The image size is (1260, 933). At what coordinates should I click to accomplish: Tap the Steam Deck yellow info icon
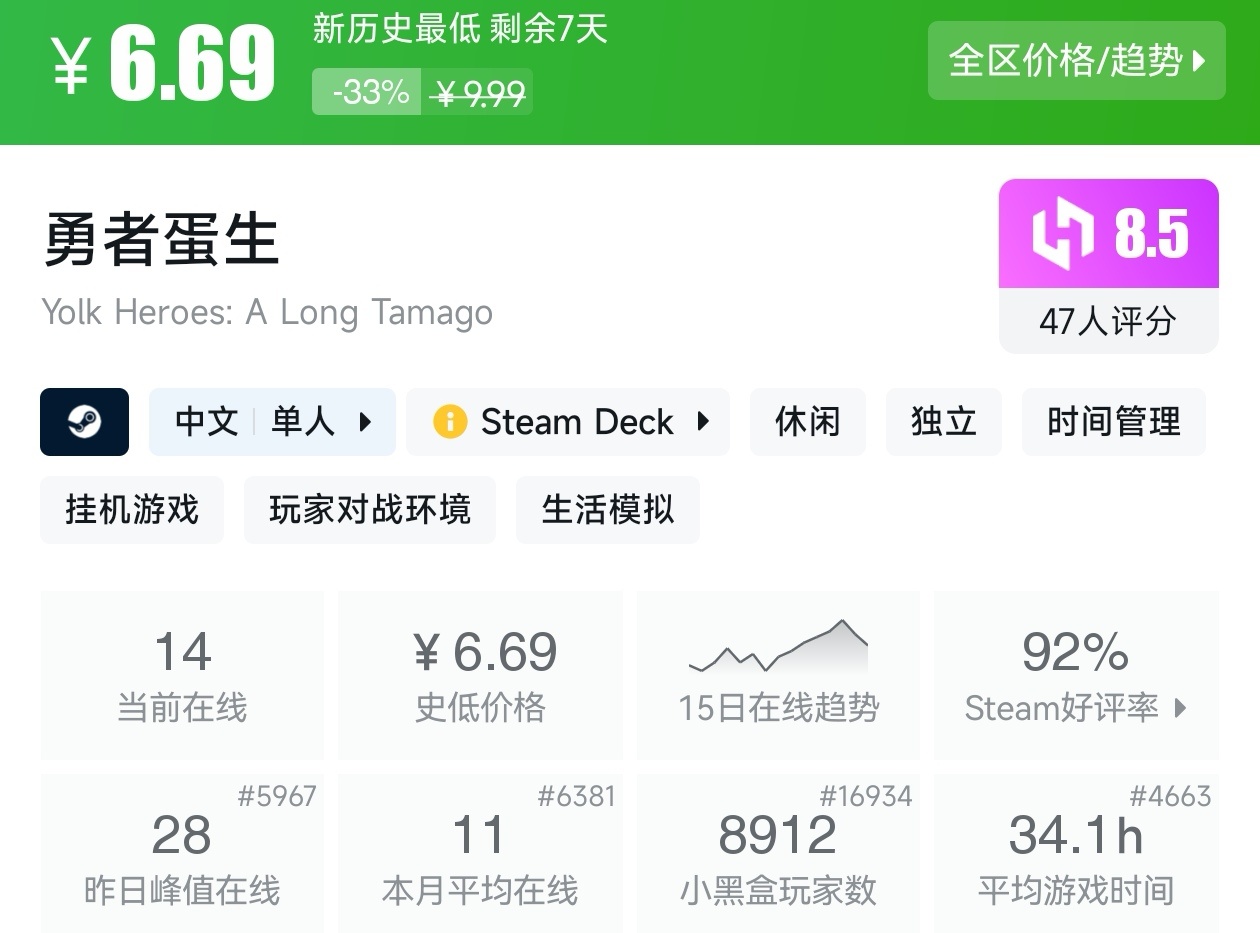(x=449, y=422)
